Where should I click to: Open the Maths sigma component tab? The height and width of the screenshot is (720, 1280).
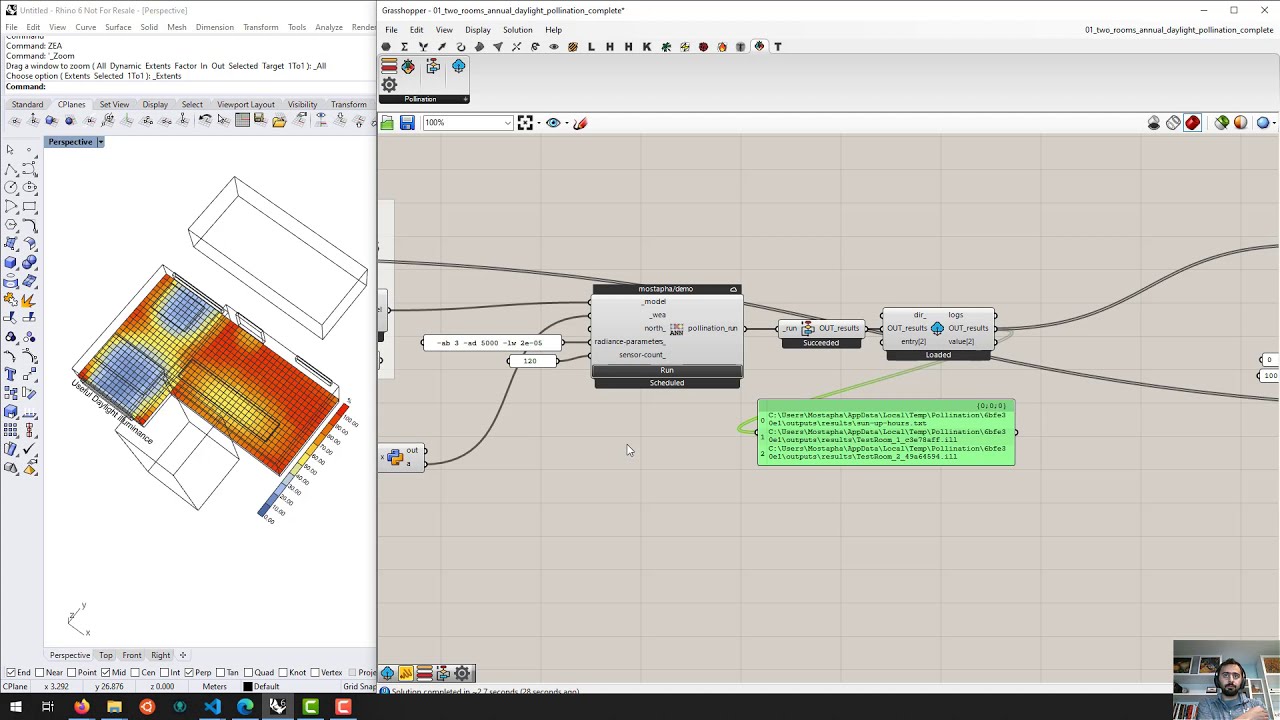click(x=404, y=47)
